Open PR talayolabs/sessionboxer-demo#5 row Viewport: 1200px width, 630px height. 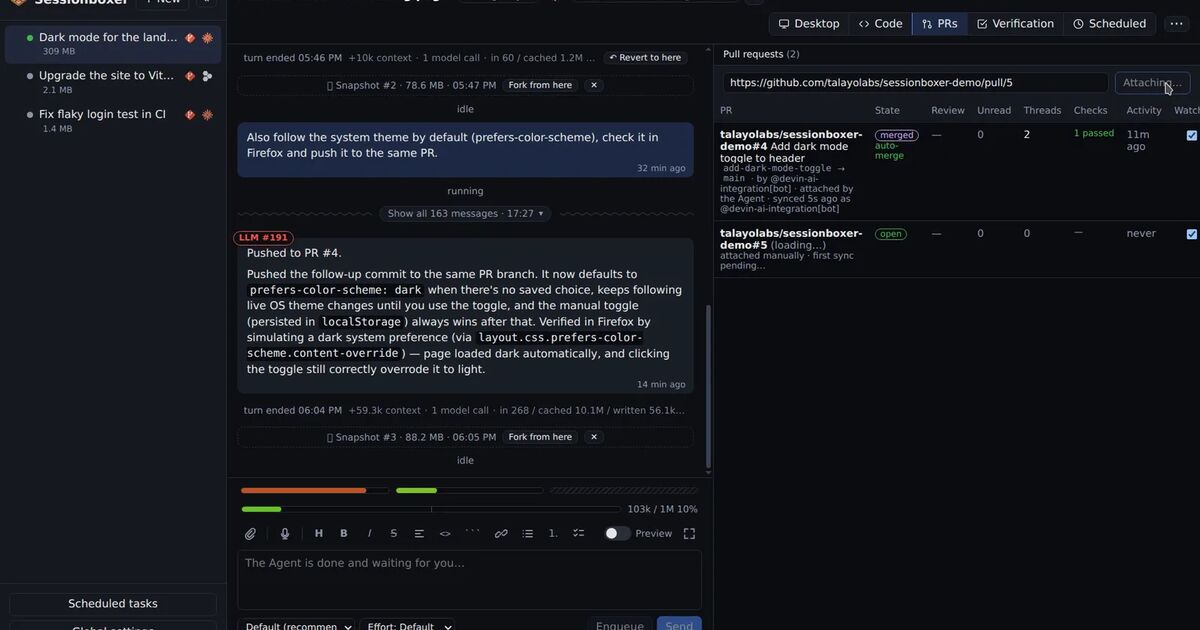point(956,249)
